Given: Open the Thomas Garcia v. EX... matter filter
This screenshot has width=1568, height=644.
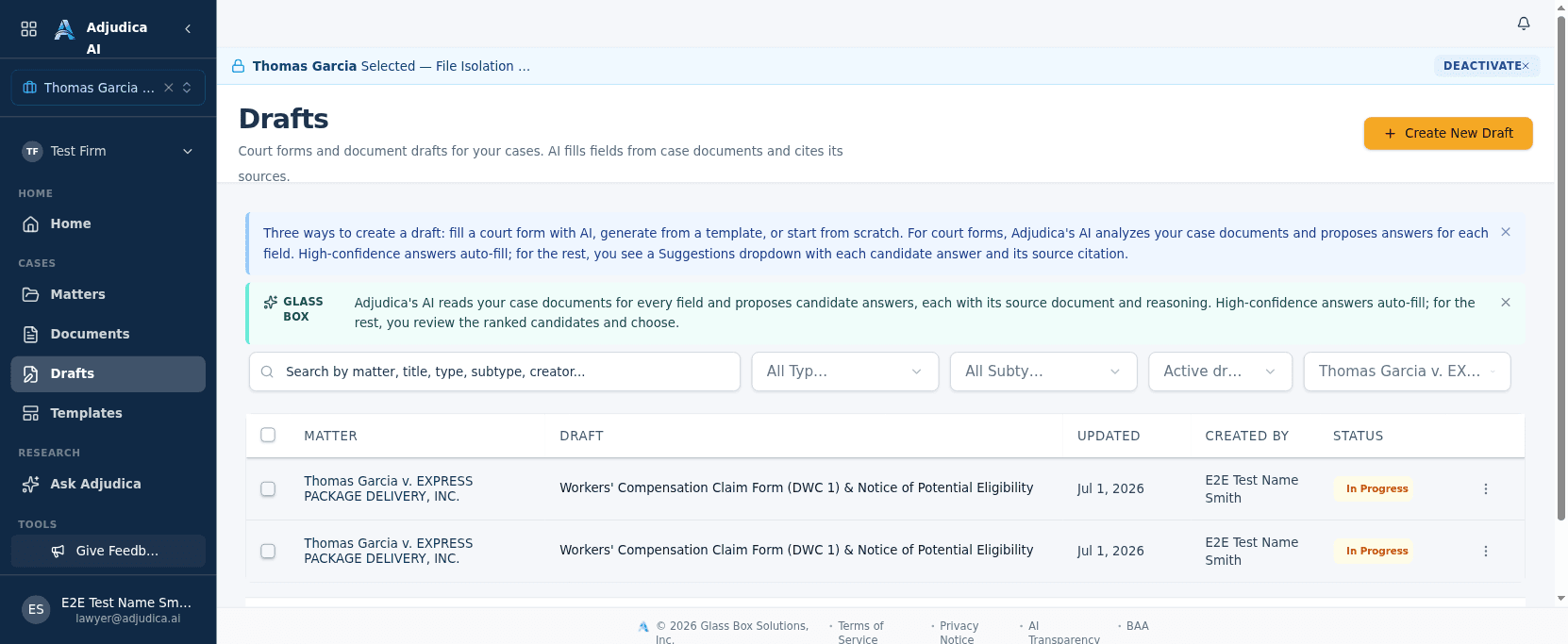Looking at the screenshot, I should coord(1407,372).
